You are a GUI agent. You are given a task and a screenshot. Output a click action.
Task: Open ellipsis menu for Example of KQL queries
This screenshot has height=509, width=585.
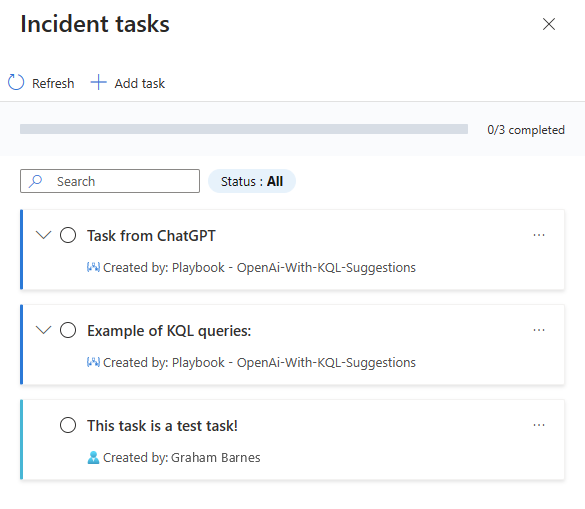point(539,330)
